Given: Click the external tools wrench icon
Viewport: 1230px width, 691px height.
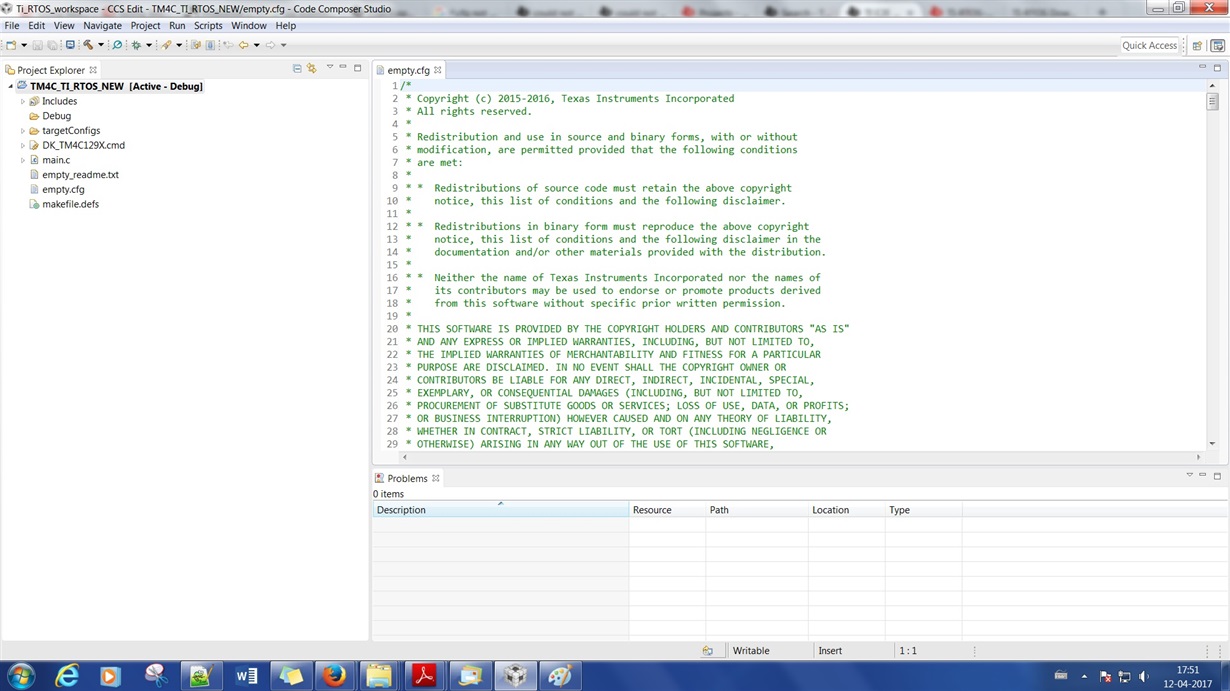Looking at the screenshot, I should coord(166,45).
